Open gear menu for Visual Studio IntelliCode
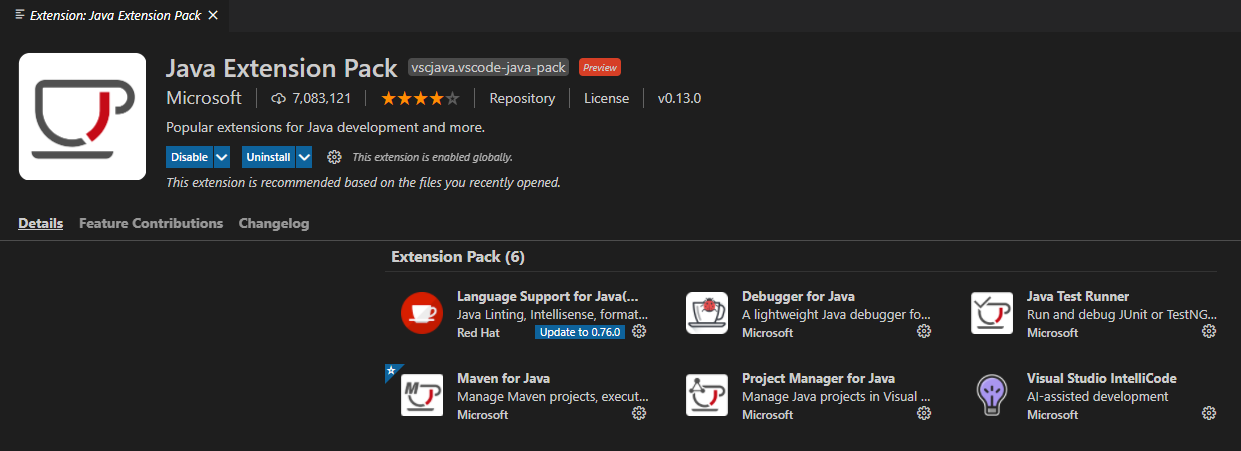Viewport: 1241px width, 451px height. (1209, 413)
